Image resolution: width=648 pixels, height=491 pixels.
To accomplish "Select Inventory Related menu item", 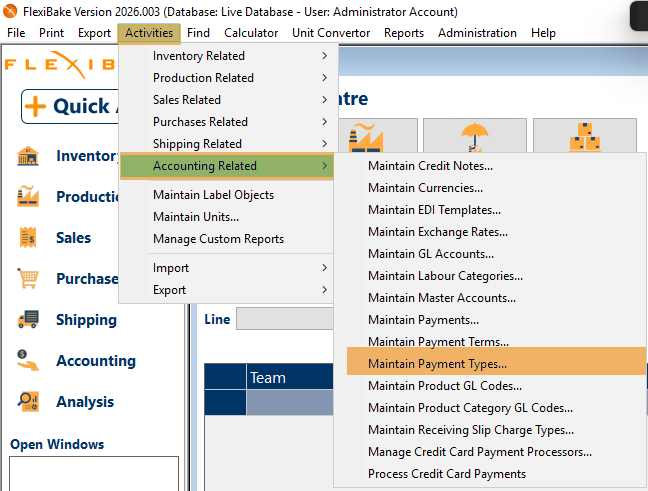I will [x=226, y=55].
